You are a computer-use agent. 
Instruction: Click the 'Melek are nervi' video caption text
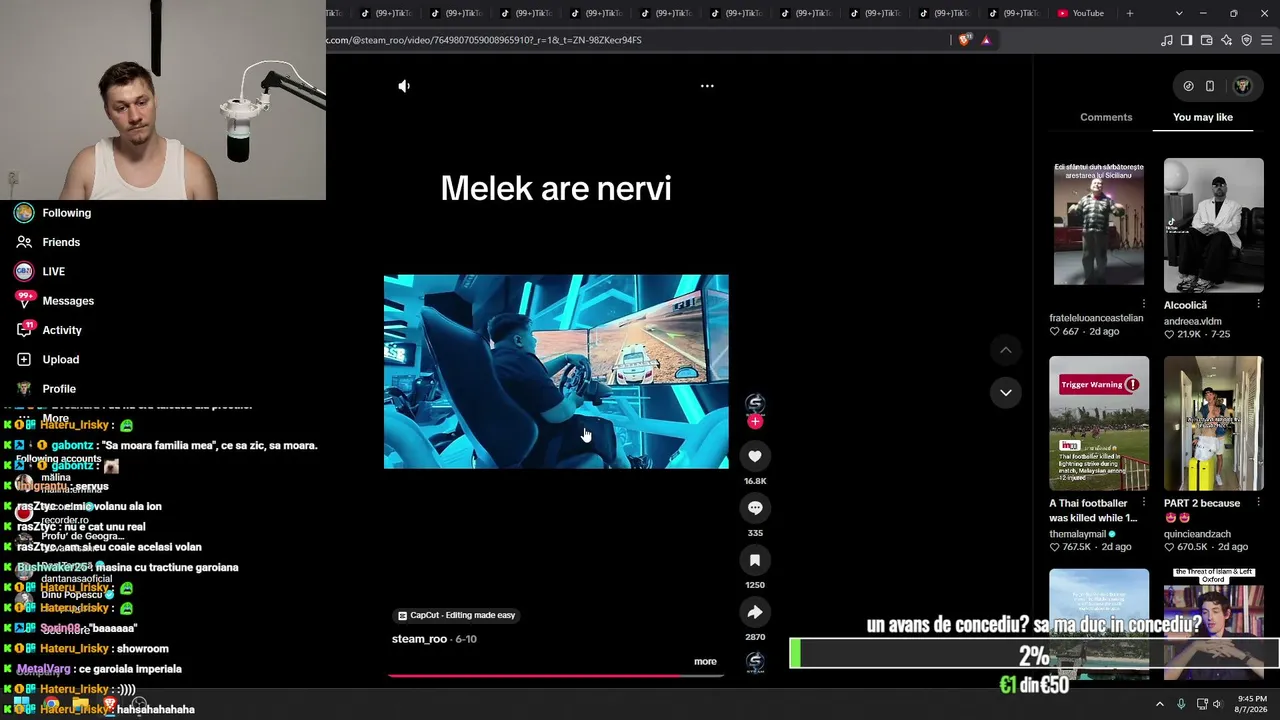click(x=556, y=189)
